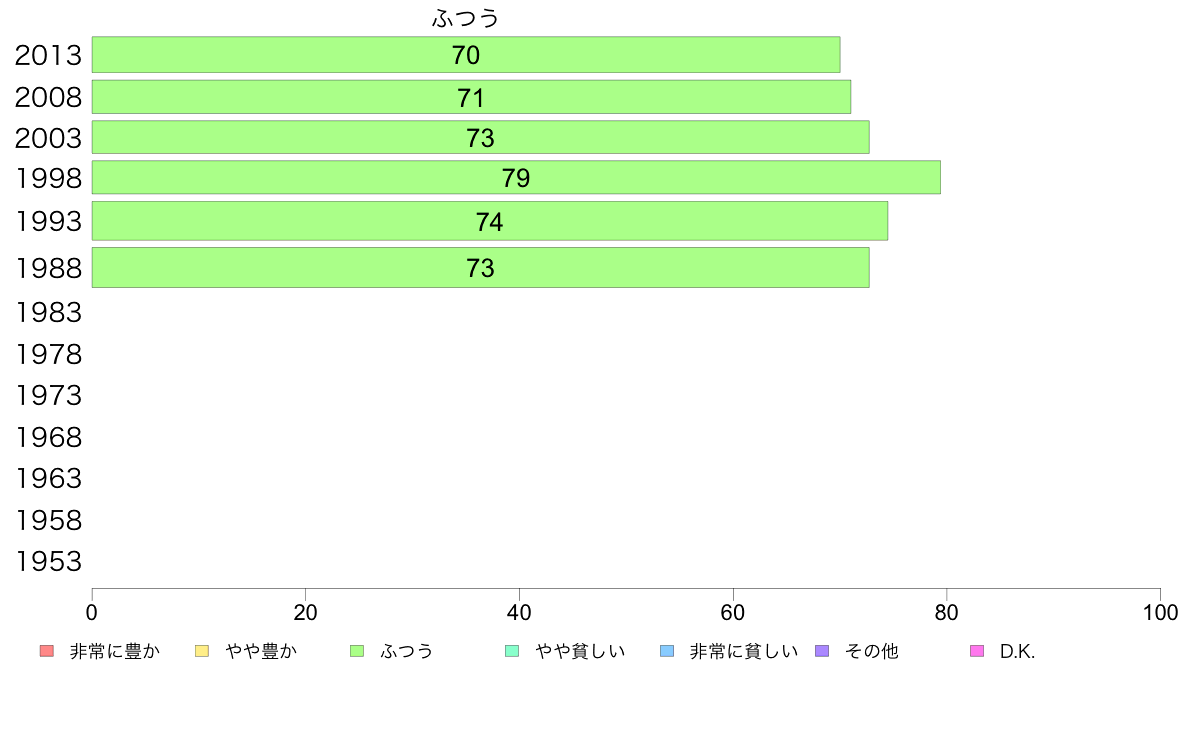Select the 1998 bar showing 79

point(516,177)
